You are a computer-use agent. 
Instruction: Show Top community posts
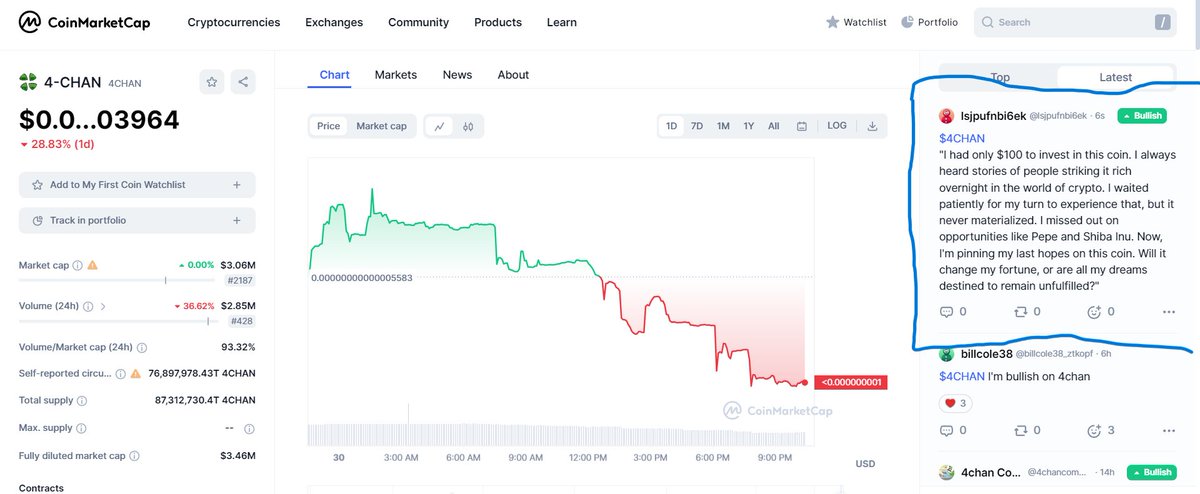pos(1000,77)
